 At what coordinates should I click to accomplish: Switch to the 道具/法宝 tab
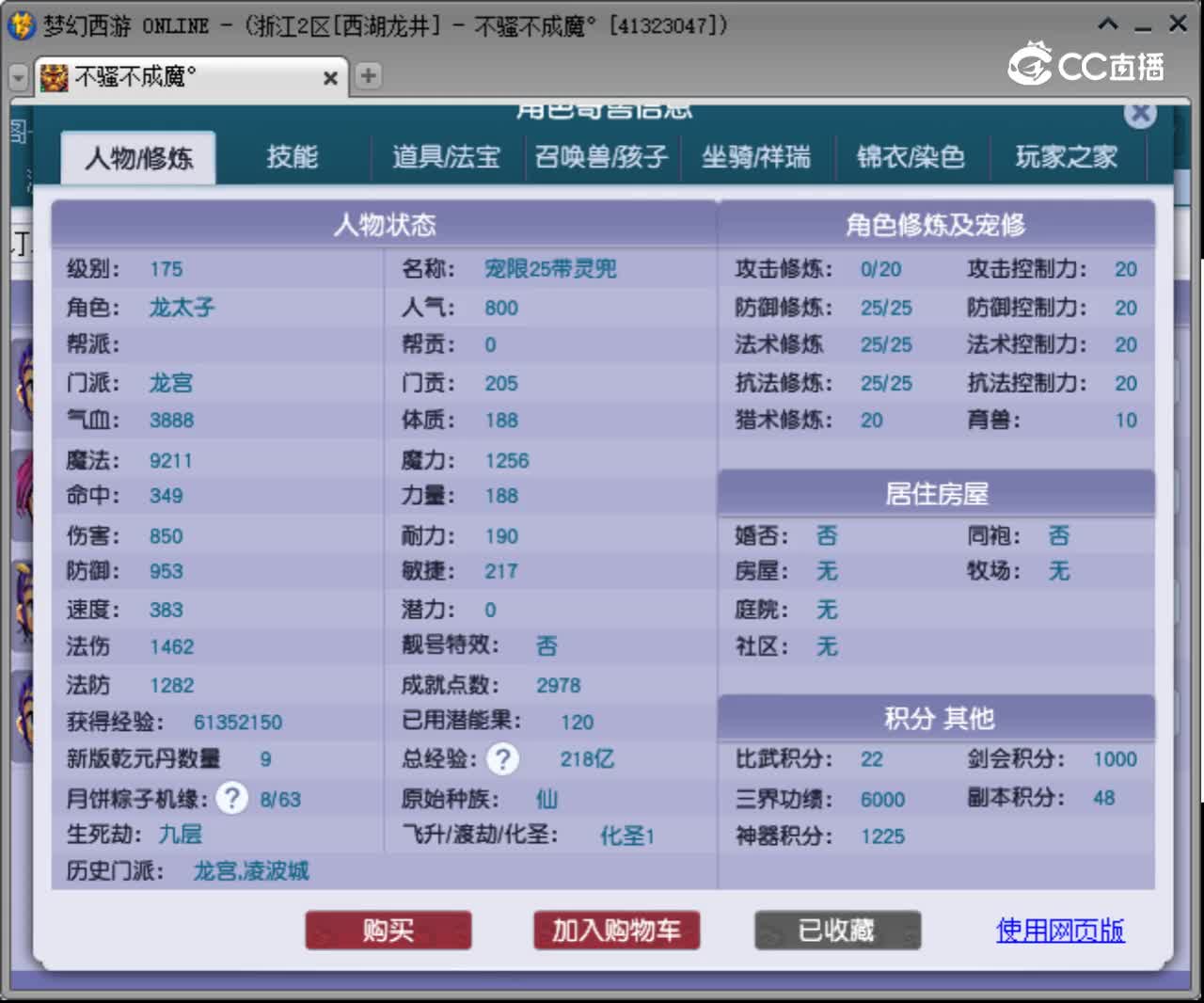(x=446, y=156)
